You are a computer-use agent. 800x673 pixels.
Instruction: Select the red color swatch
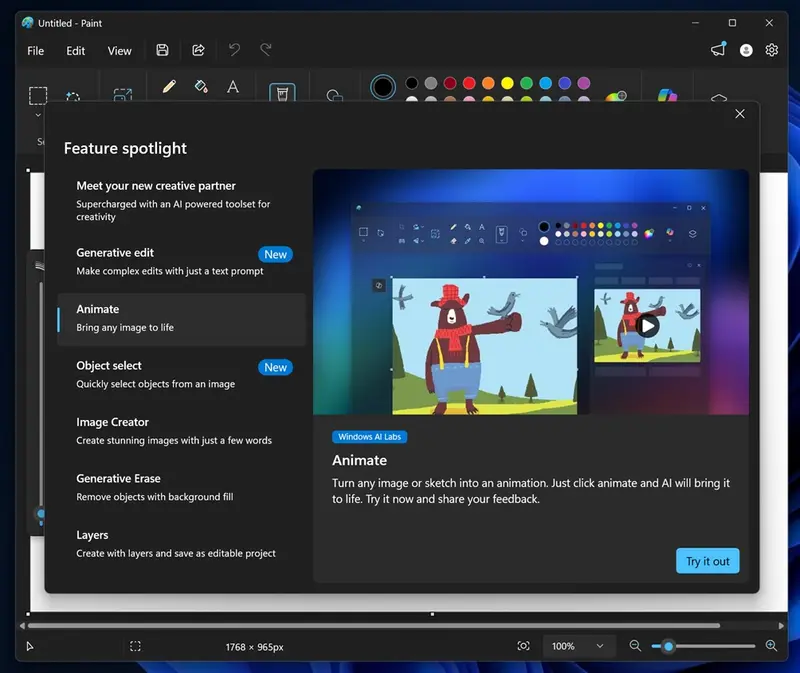click(x=470, y=84)
